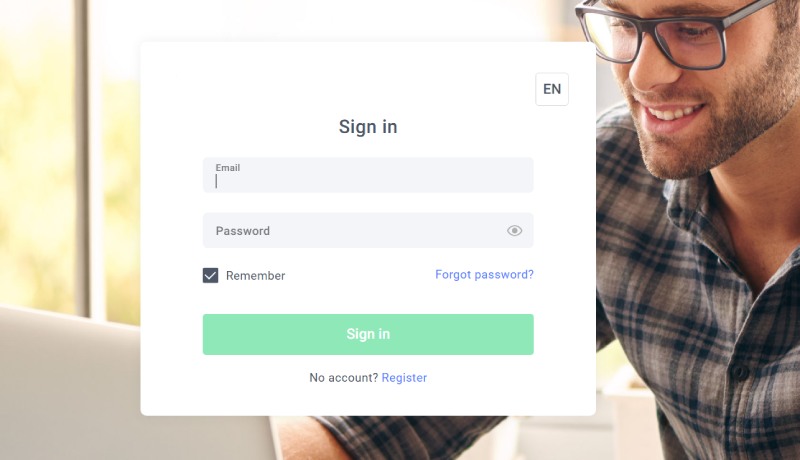Click the green Sign in button
Screen dimensions: 800x460
click(368, 334)
